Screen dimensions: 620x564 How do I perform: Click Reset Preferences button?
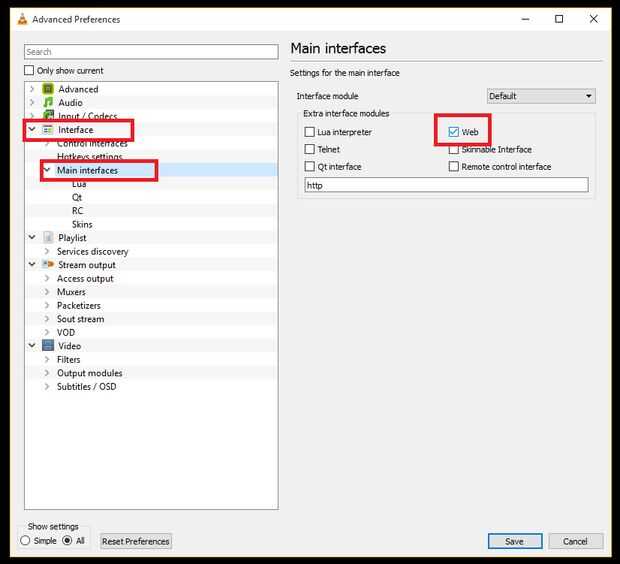pyautogui.click(x=136, y=541)
